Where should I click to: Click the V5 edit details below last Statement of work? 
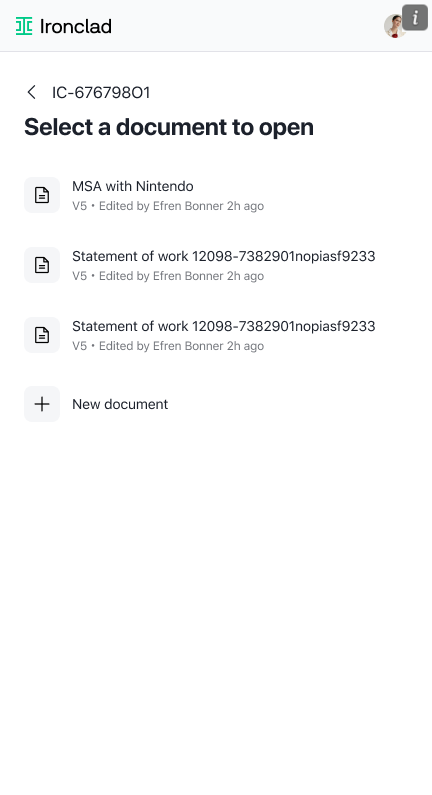pos(168,346)
